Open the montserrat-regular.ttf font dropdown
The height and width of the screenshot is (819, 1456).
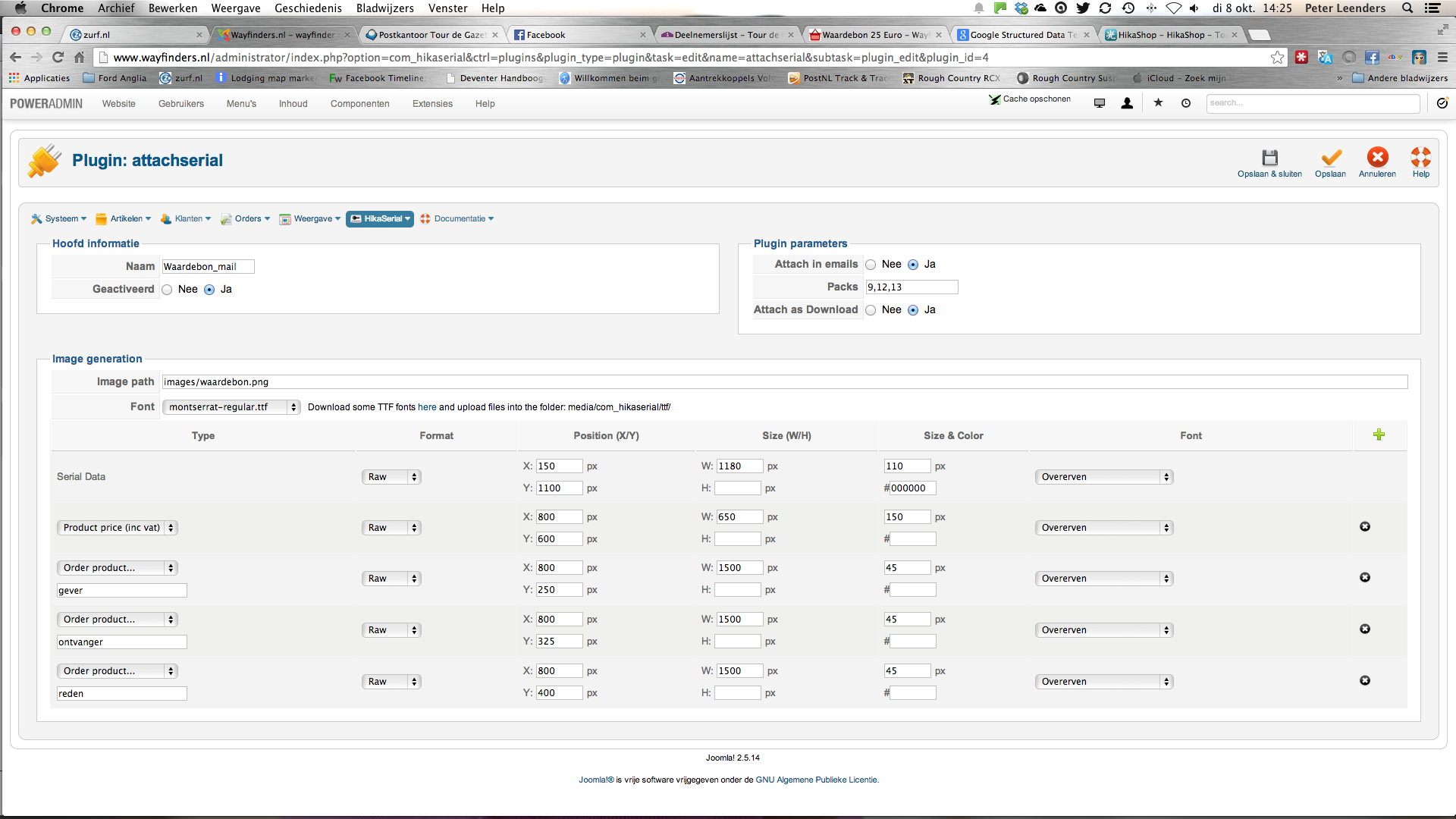(x=231, y=407)
